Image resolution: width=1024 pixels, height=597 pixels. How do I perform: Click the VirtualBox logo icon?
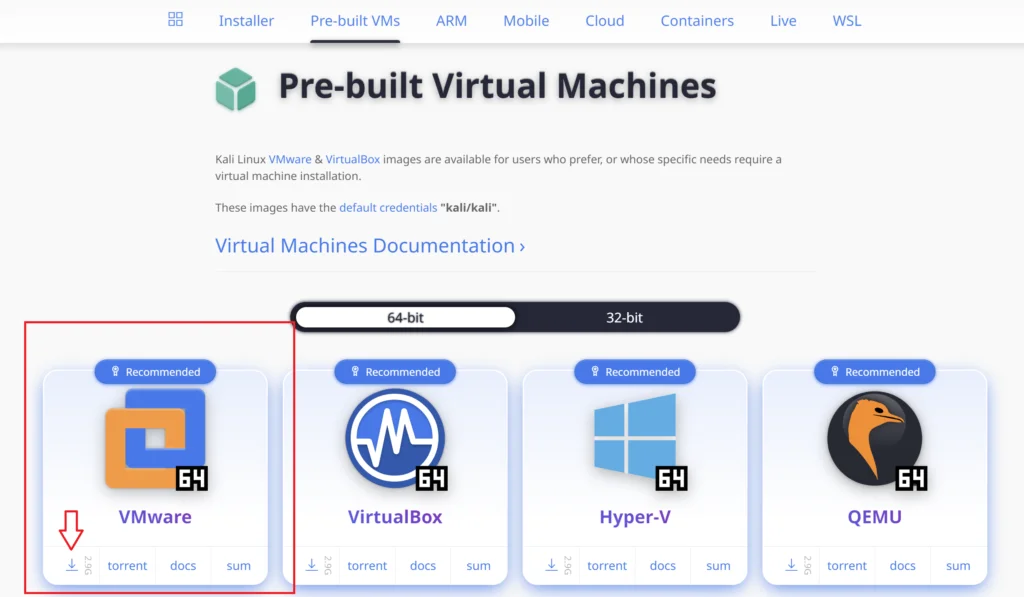point(396,439)
